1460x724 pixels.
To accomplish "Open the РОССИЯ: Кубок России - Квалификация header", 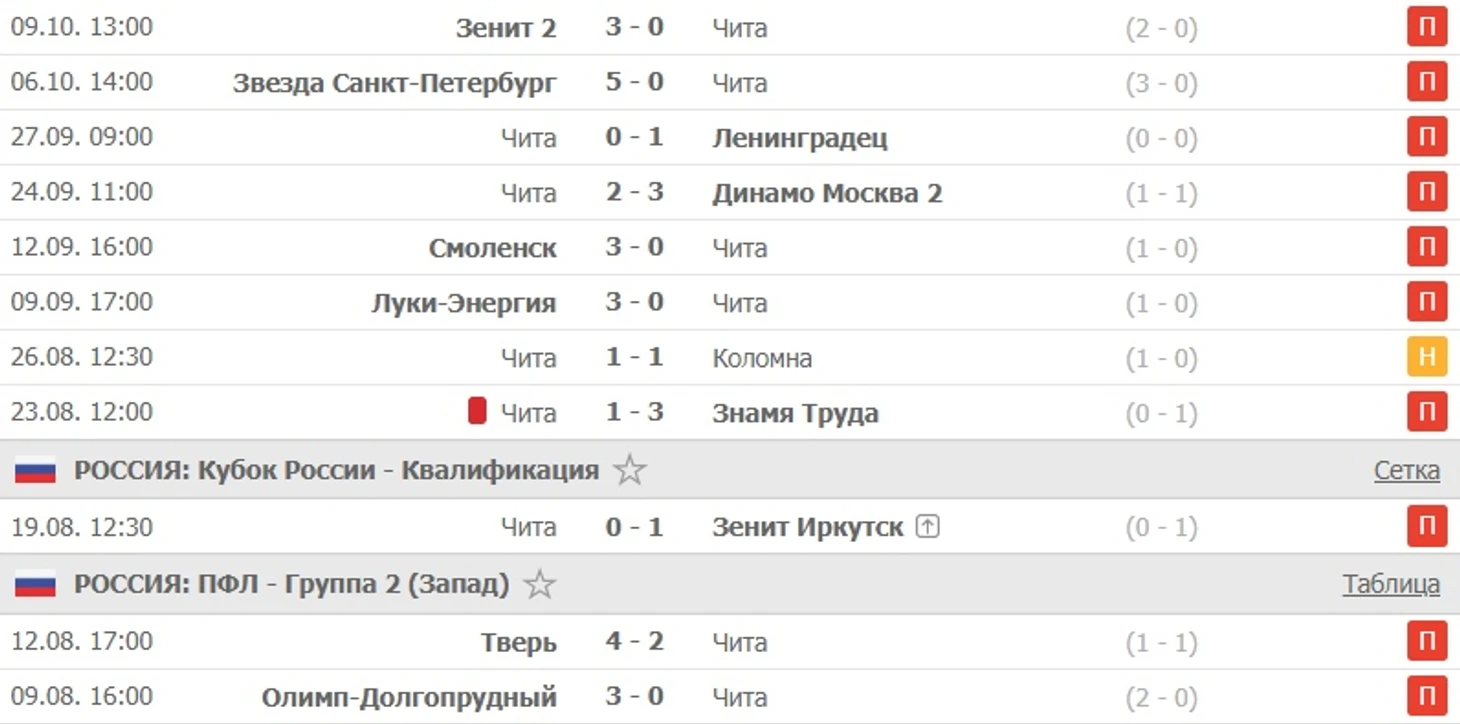I will (x=336, y=470).
